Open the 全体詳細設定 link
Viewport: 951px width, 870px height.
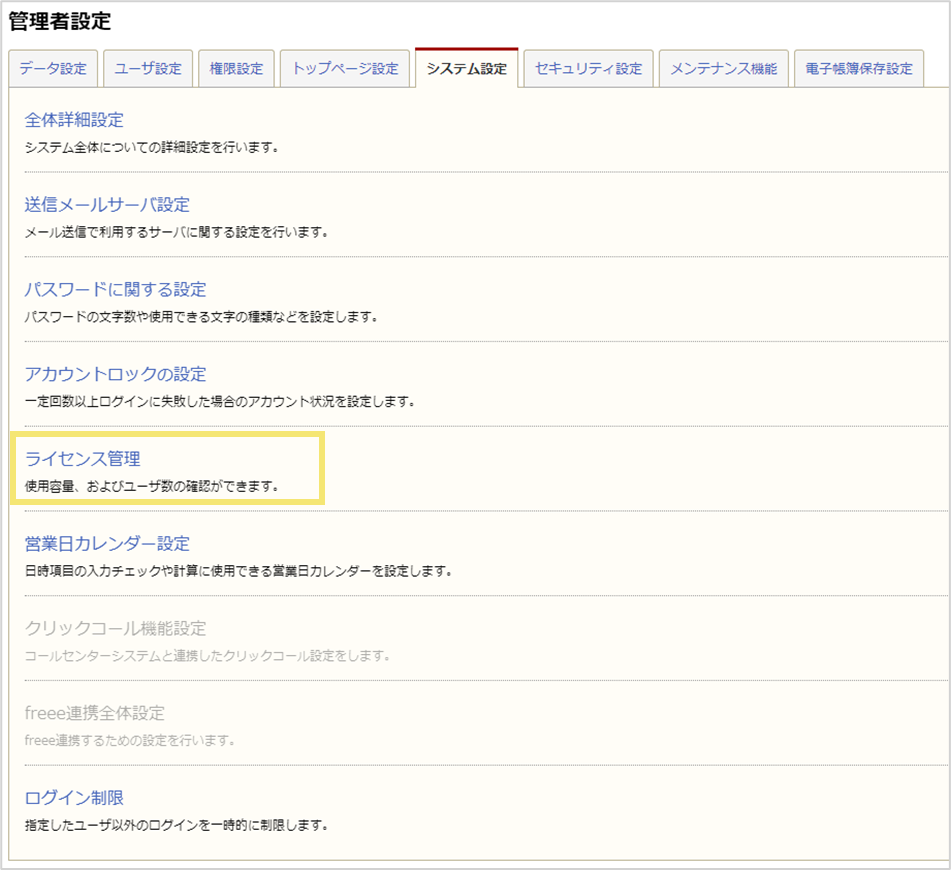[72, 120]
